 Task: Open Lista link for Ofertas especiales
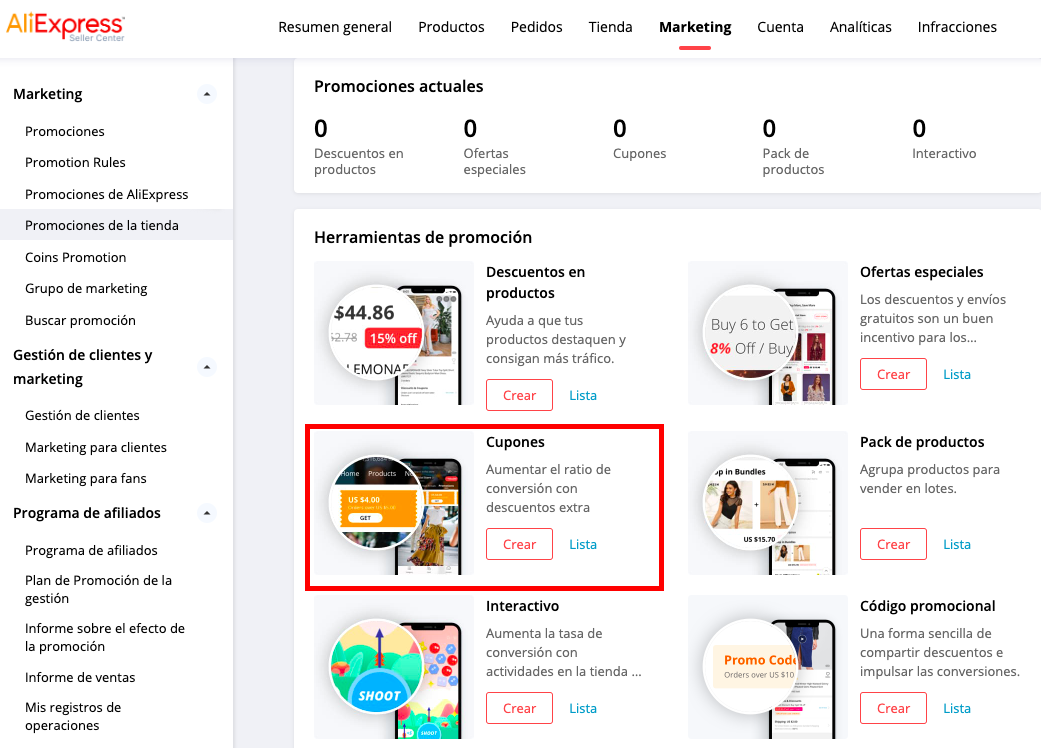(x=956, y=374)
